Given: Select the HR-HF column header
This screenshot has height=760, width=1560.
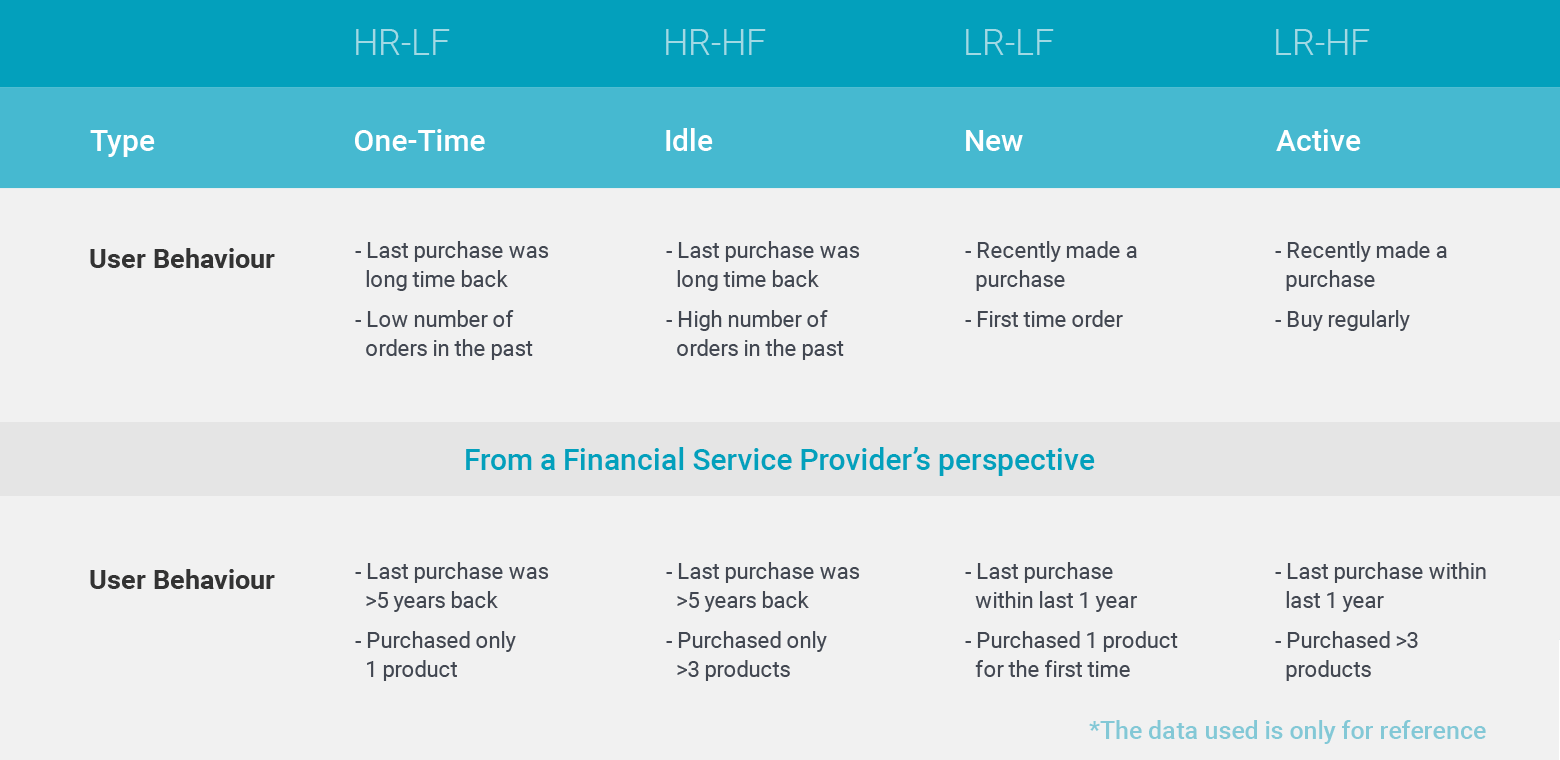Looking at the screenshot, I should click(x=713, y=43).
